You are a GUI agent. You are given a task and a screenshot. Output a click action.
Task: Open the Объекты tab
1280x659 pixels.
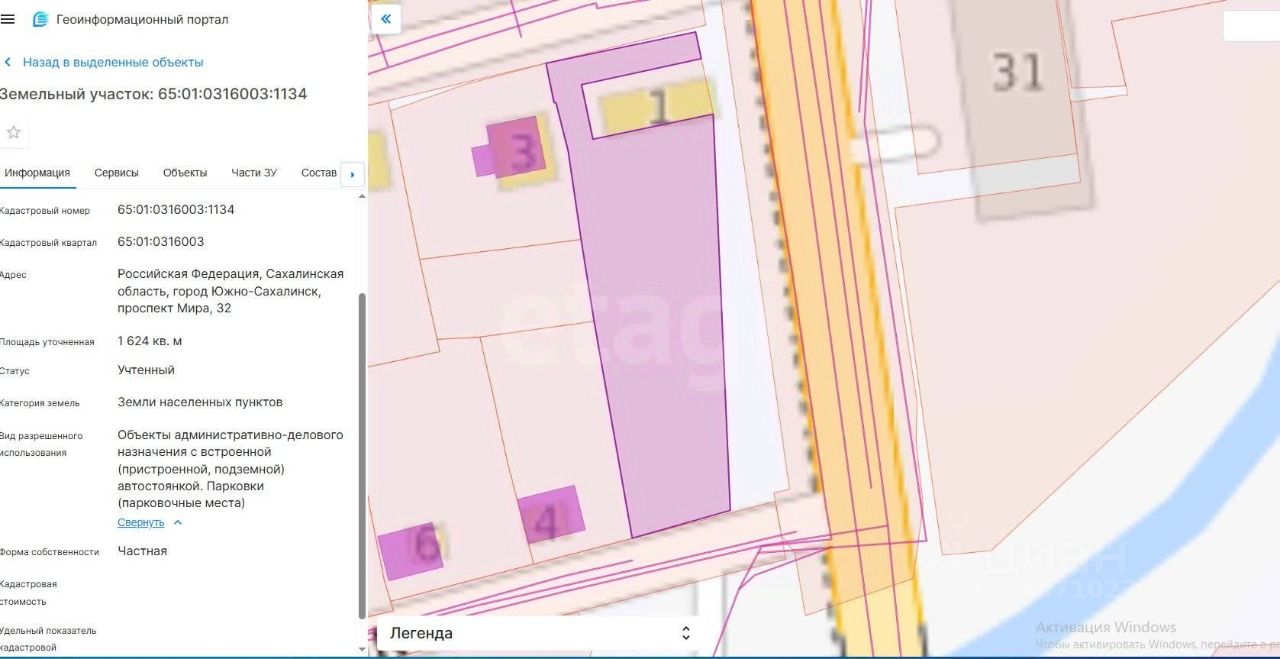click(x=185, y=173)
